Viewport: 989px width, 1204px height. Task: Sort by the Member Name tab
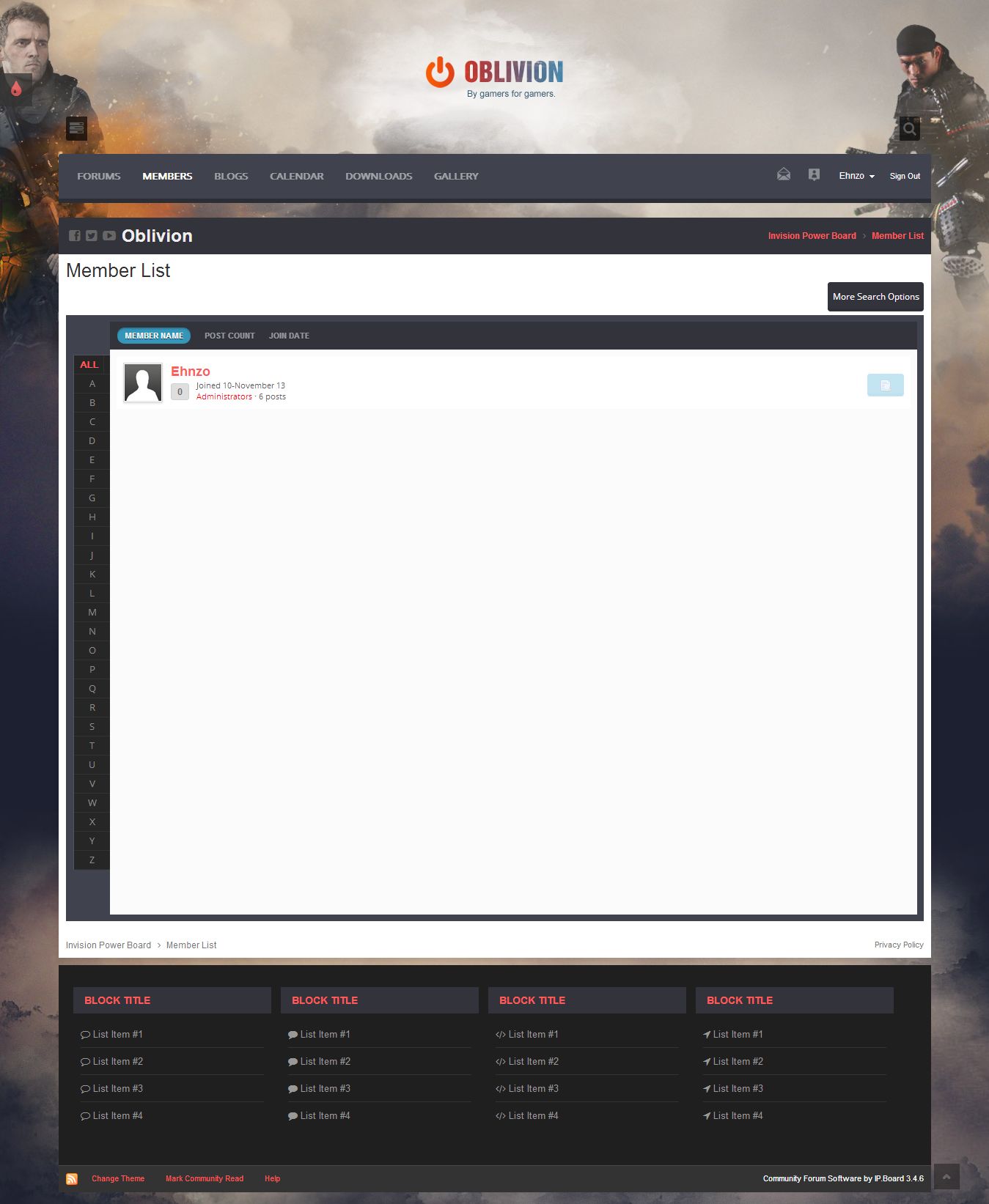(x=154, y=336)
